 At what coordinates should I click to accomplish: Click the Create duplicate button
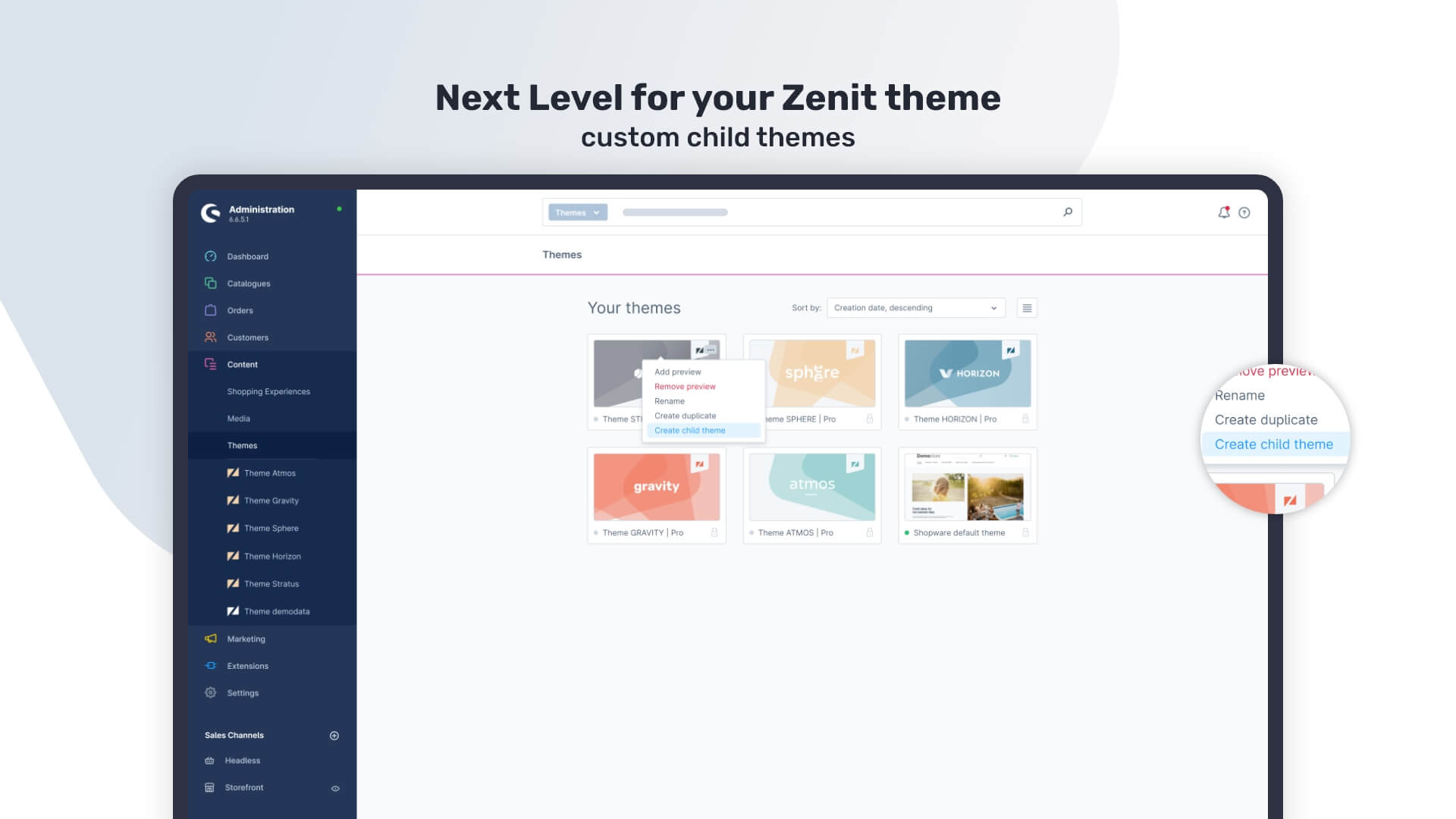click(x=685, y=415)
